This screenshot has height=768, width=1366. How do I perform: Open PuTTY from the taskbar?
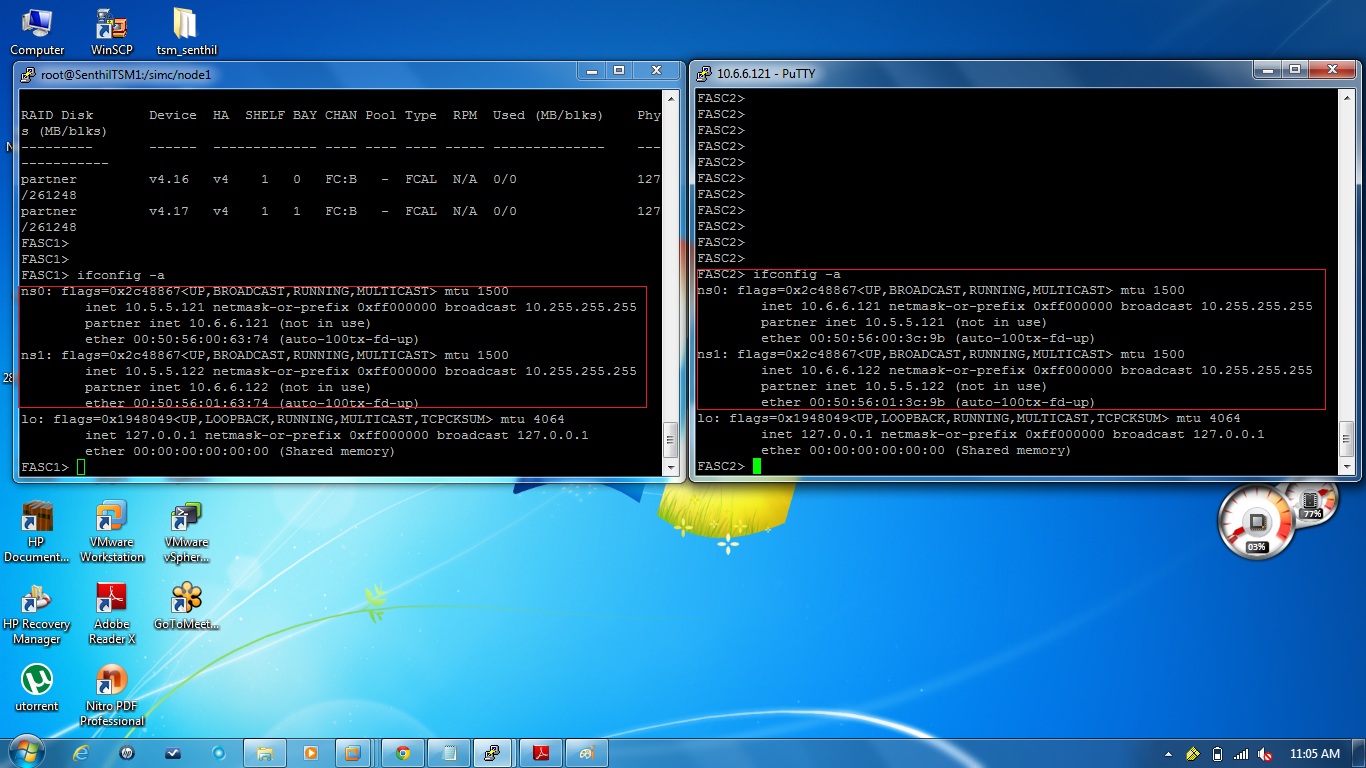tap(493, 752)
